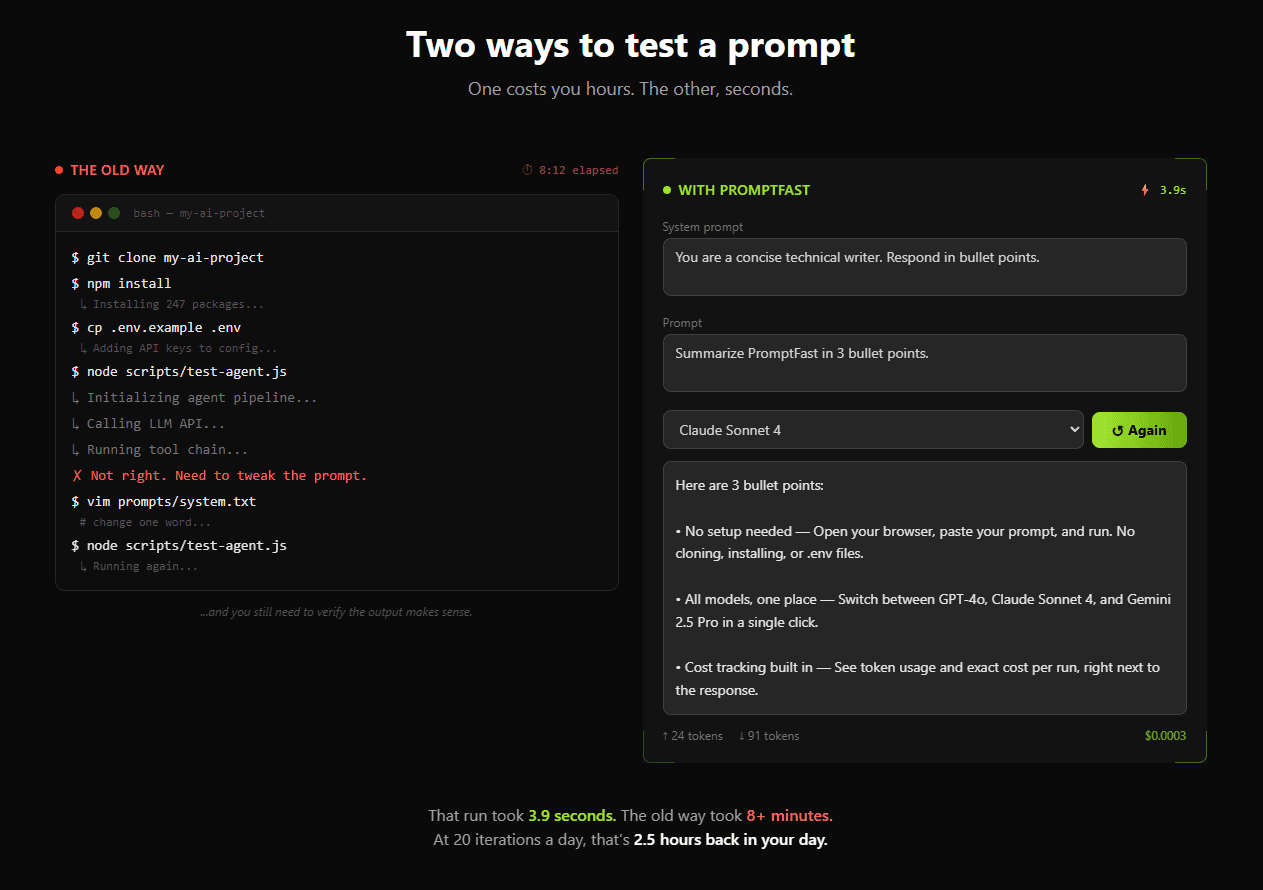Click the red status dot next to THE OLD WAY
Screen dimensions: 1263x890
[58, 169]
